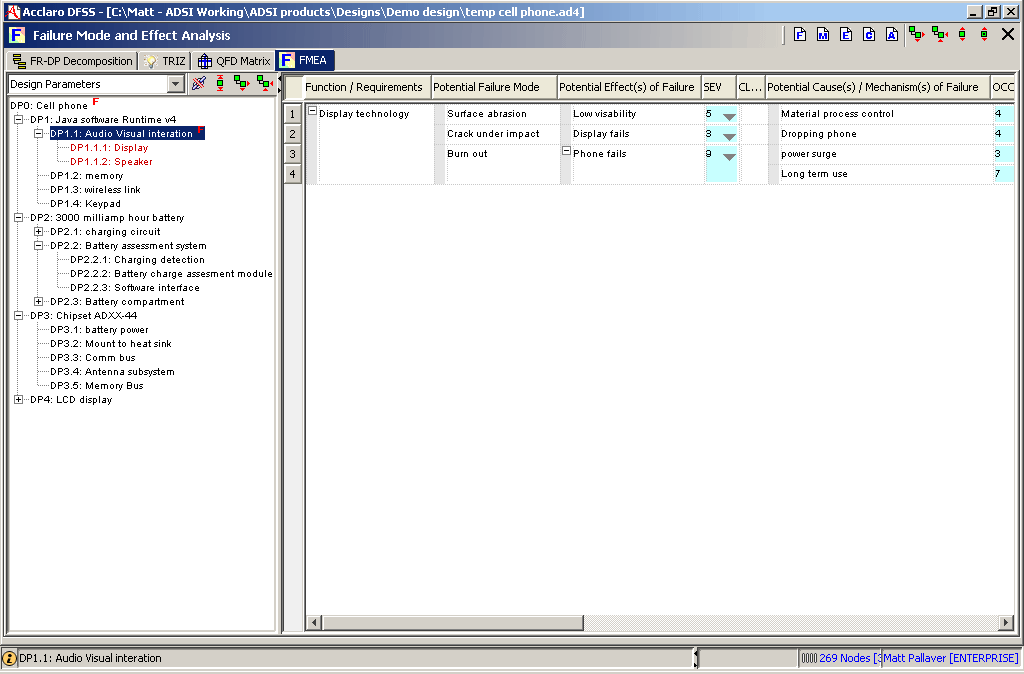Screen dimensions: 1024x674
Task: Expand the DP4: LCD display node
Action: click(x=18, y=399)
